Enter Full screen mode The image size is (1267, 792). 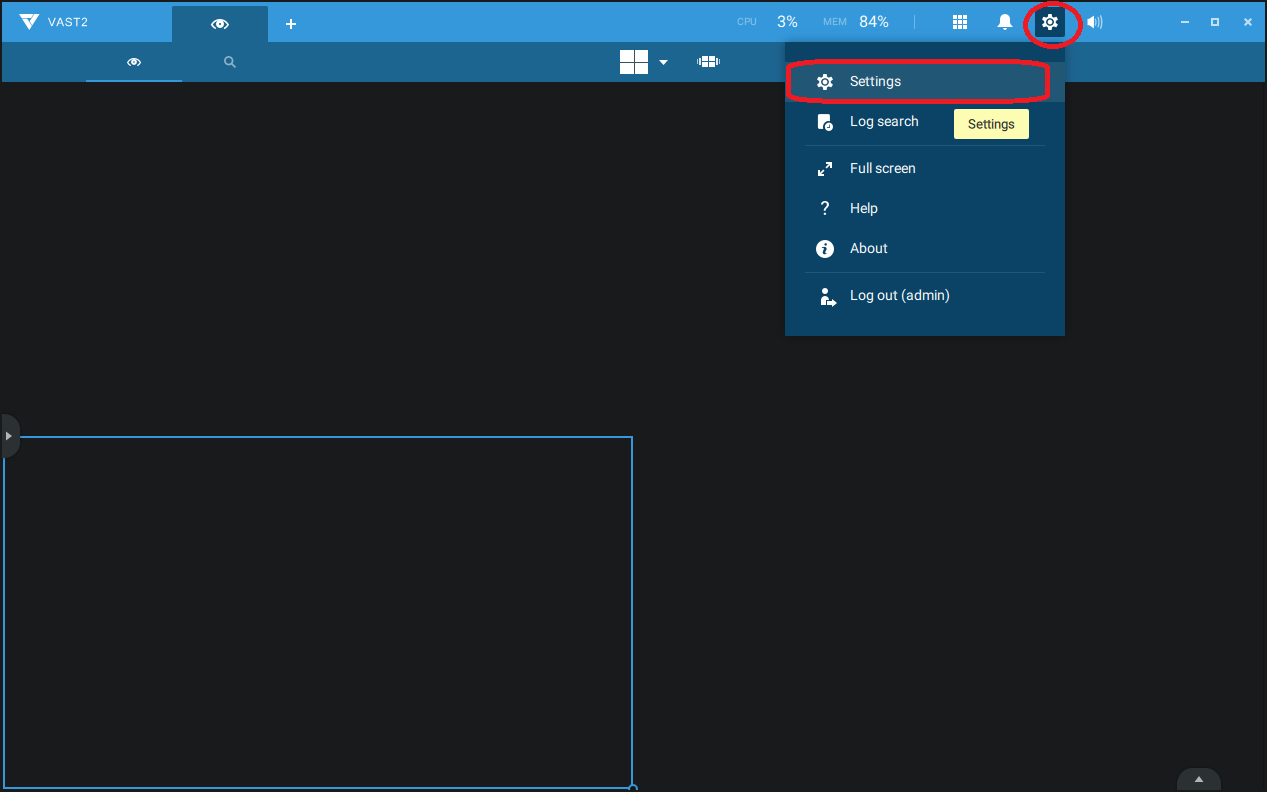[882, 169]
